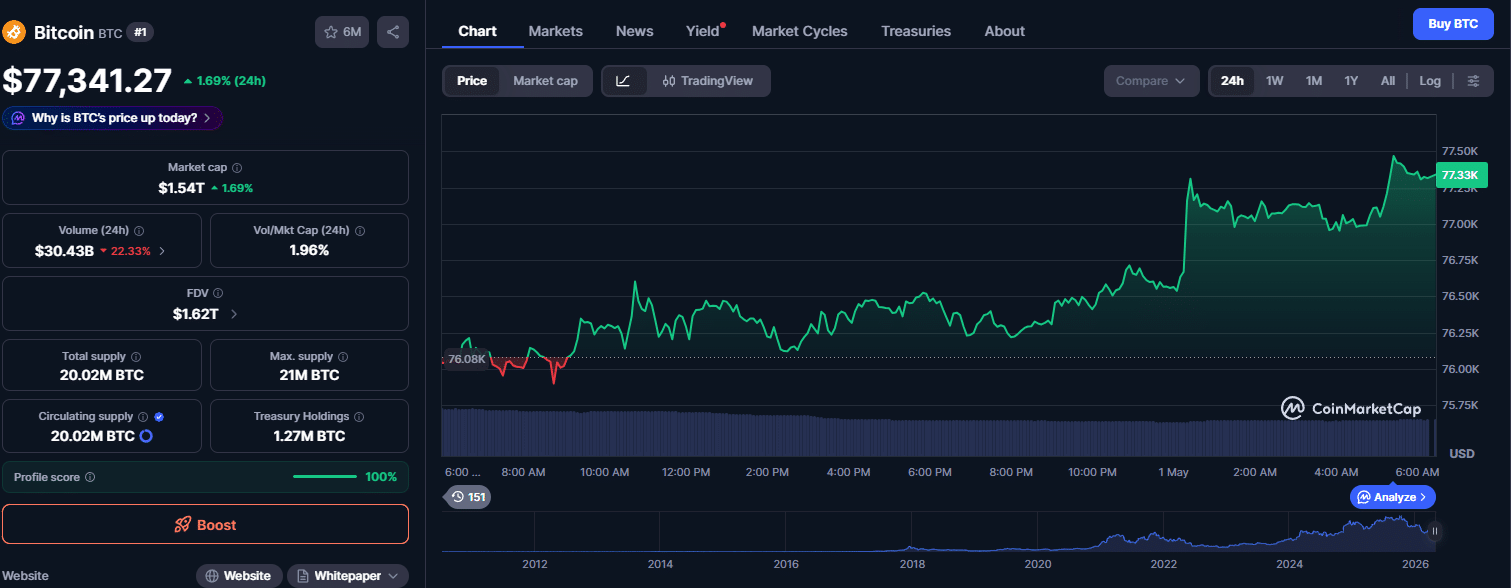Viewport: 1511px width, 588px height.
Task: Click the Buy BTC button
Action: (1453, 23)
